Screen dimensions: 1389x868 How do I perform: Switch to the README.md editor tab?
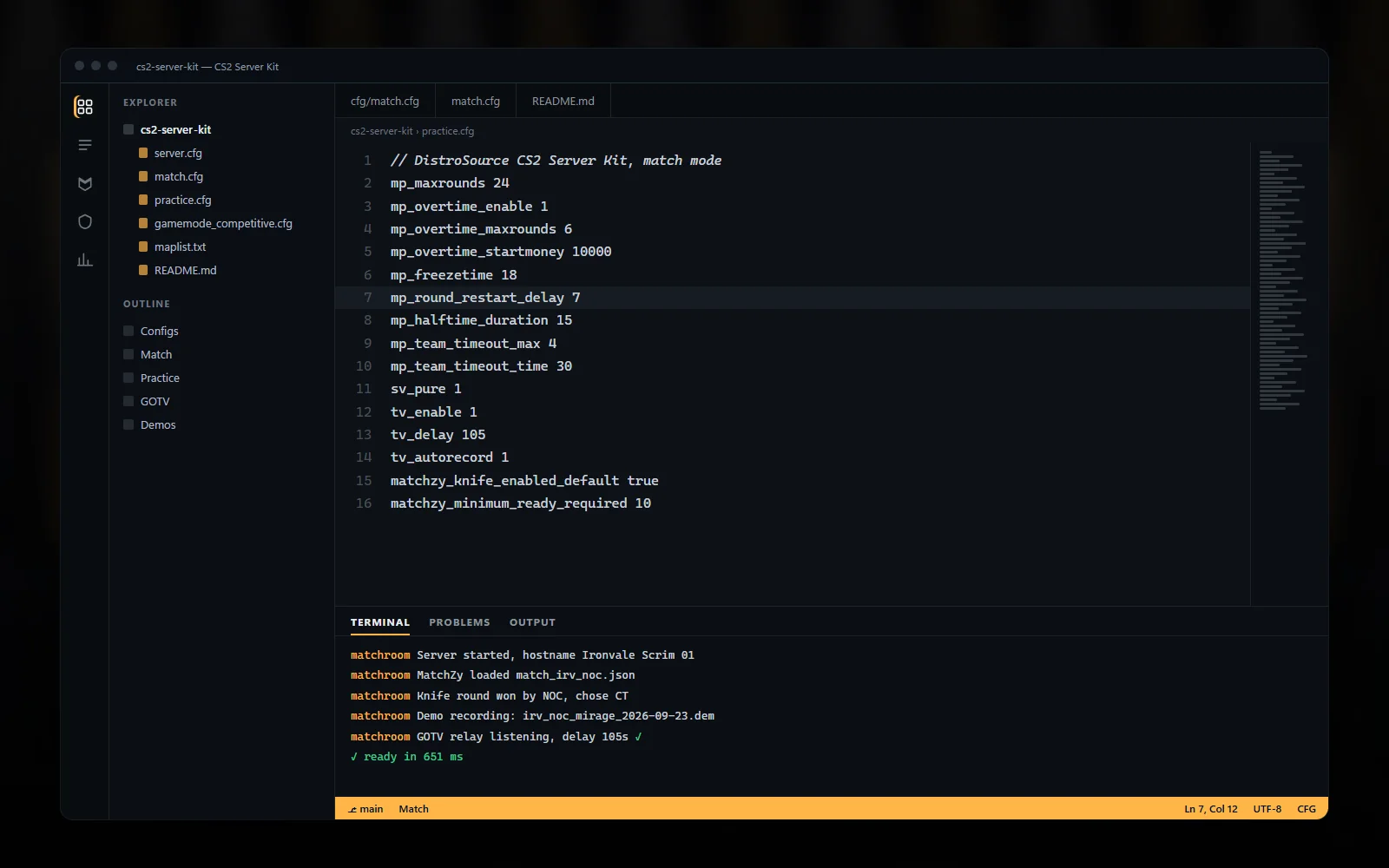tap(563, 101)
